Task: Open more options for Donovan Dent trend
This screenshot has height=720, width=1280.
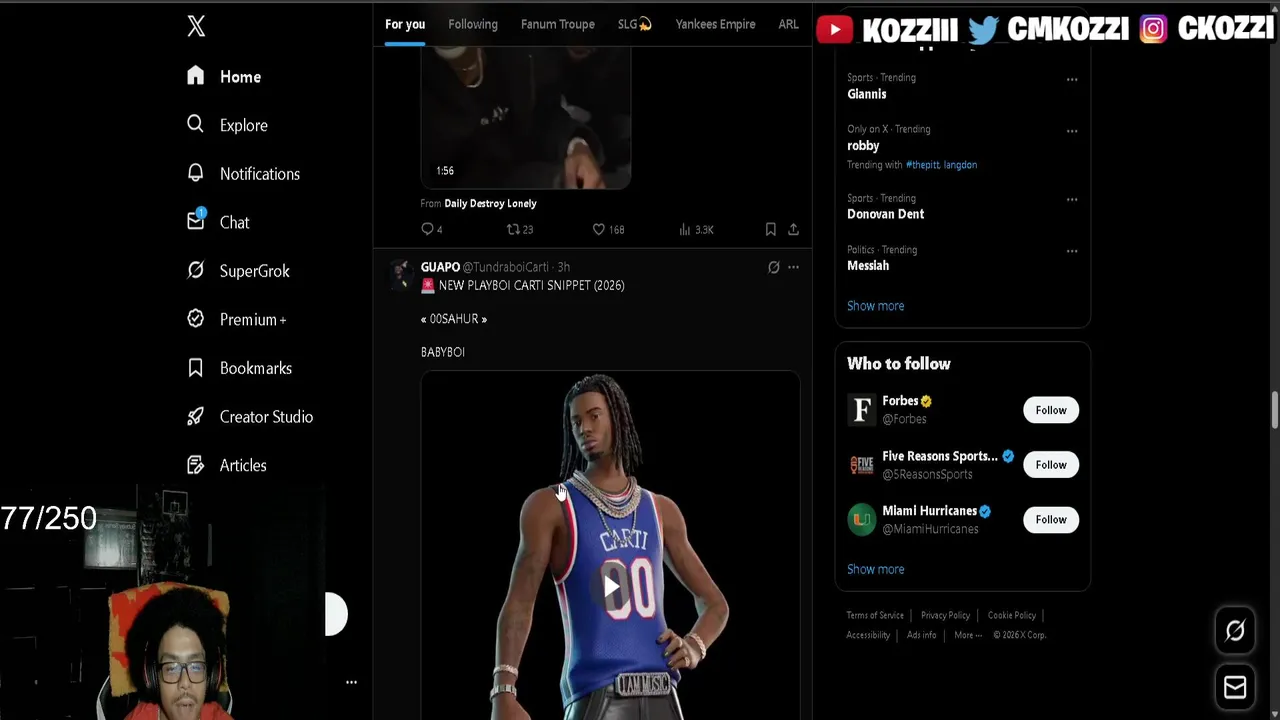Action: 1072,199
